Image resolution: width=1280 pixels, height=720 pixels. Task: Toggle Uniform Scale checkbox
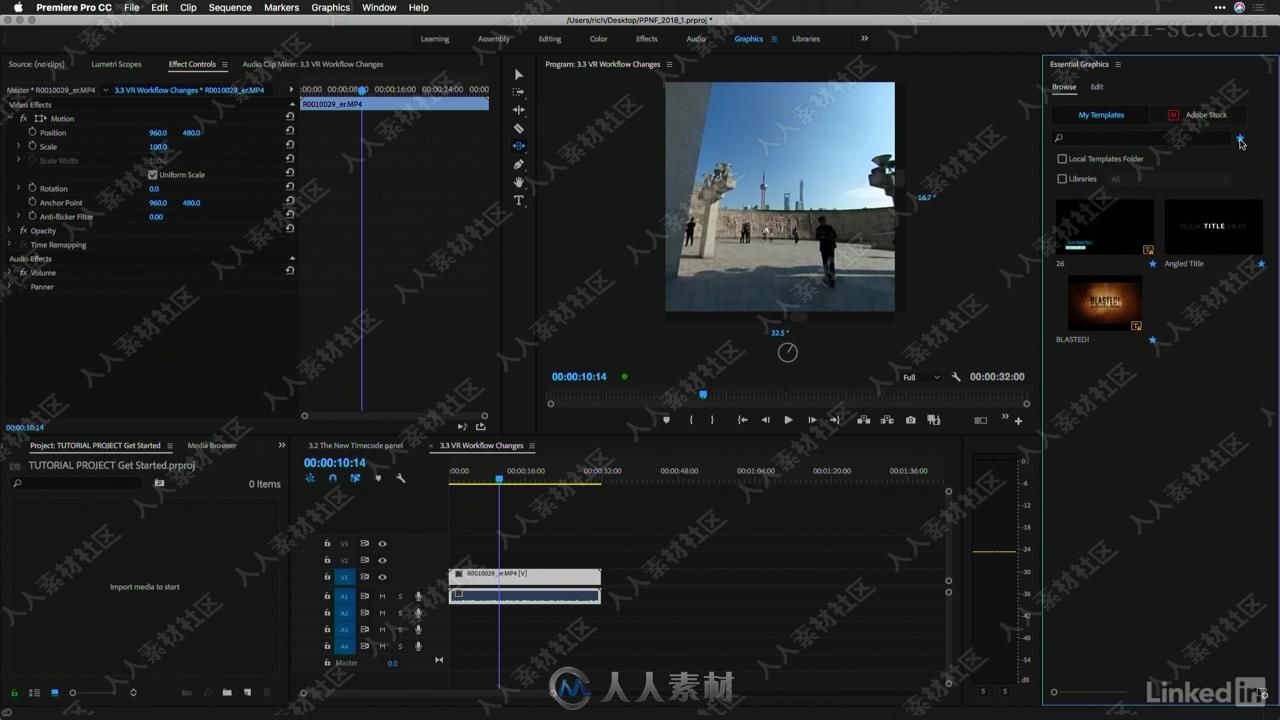pos(153,175)
